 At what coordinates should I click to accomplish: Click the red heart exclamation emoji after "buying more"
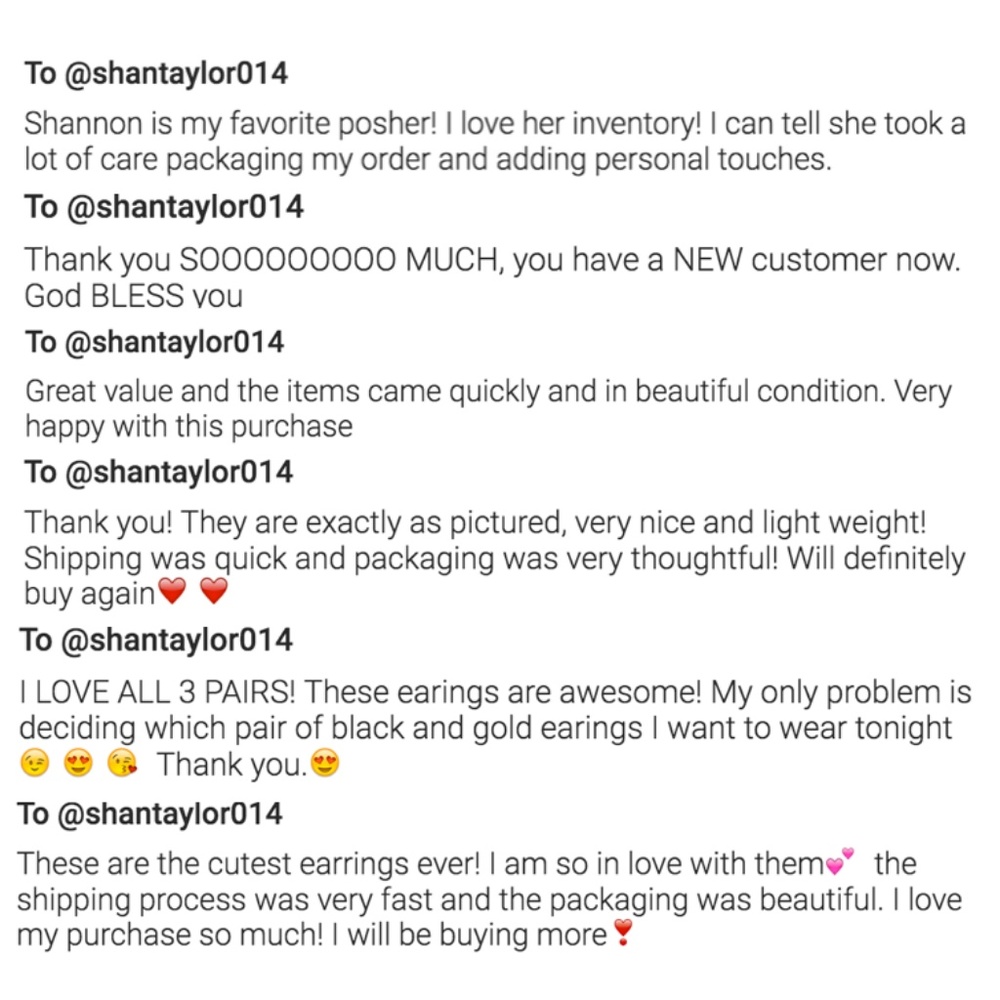coord(622,936)
